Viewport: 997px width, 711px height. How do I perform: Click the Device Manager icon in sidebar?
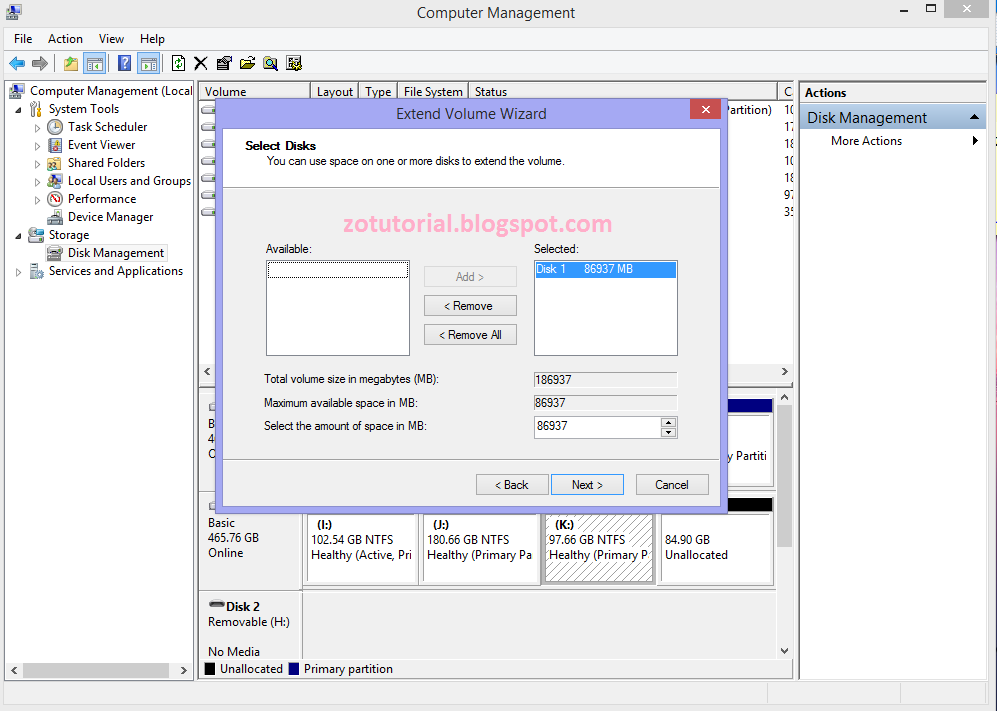tap(55, 216)
